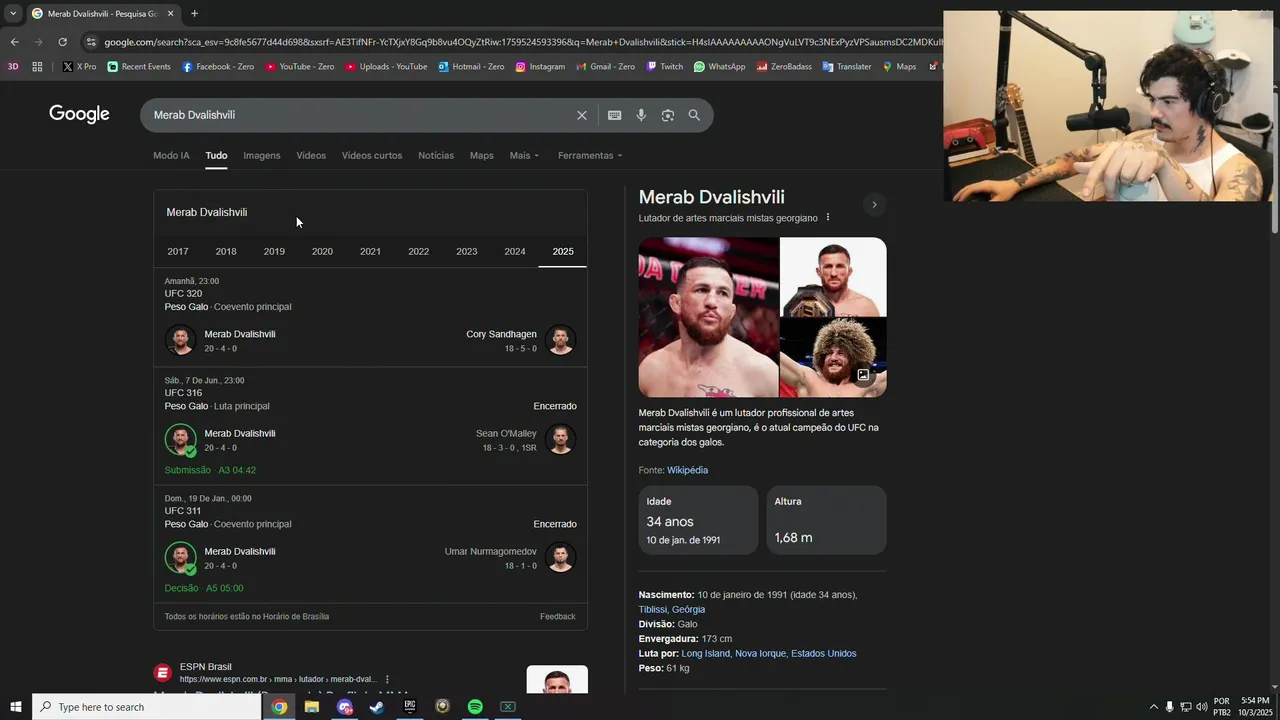
Task: Switch to the Maps search tab
Action: (x=482, y=156)
